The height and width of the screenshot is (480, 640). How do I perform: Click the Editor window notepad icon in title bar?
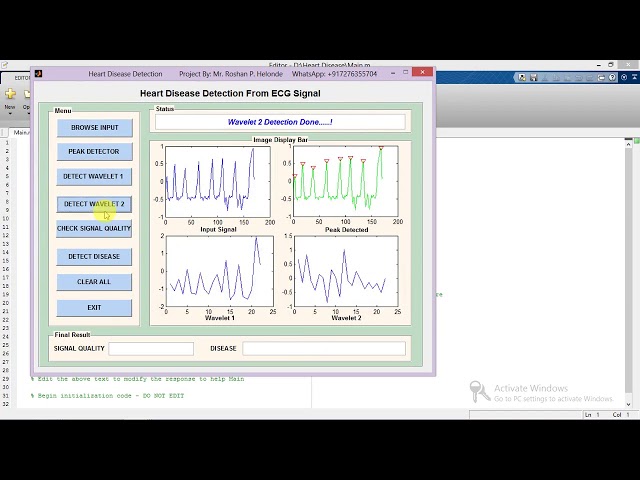coord(4,65)
